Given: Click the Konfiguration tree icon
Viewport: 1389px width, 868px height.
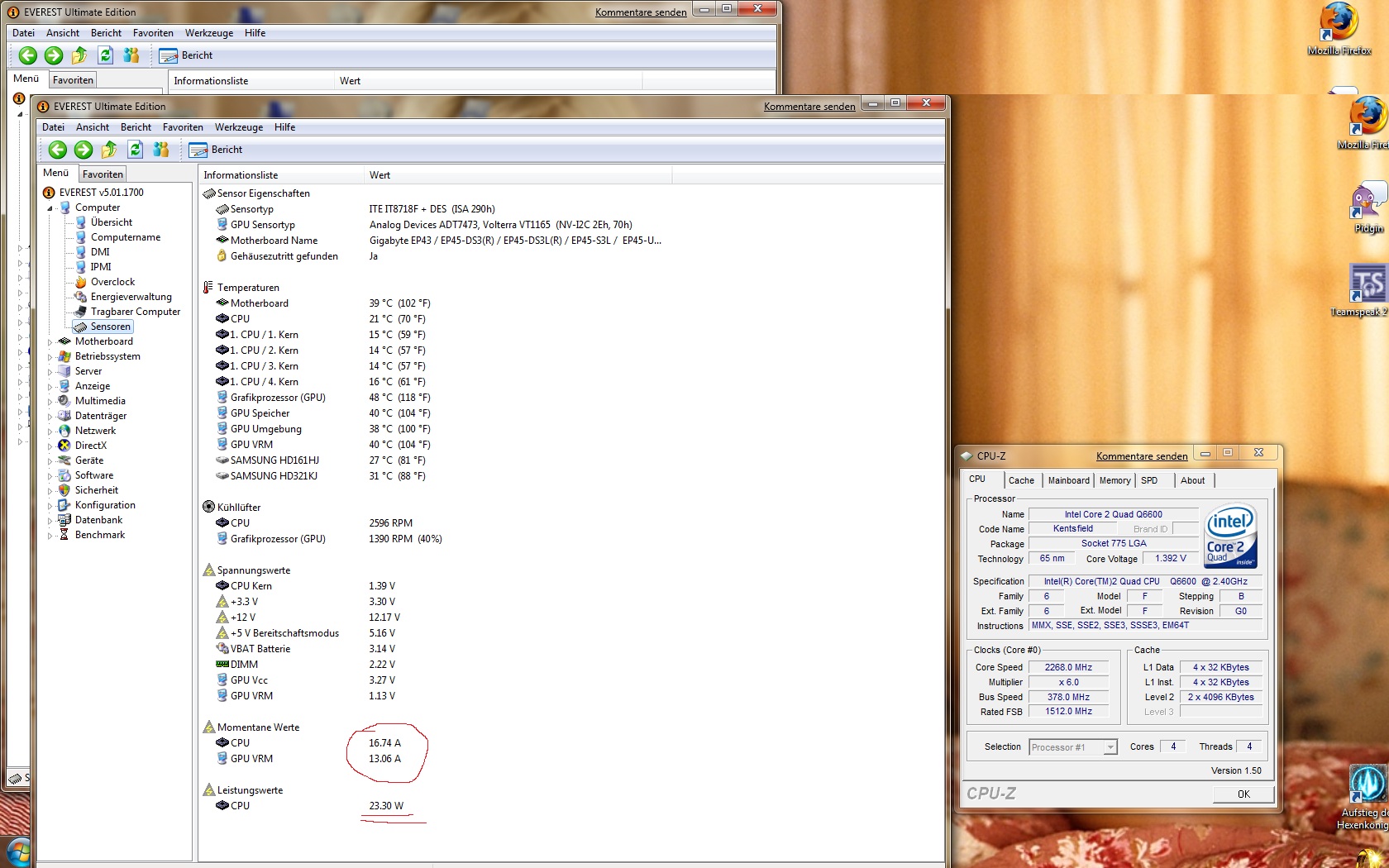Looking at the screenshot, I should click(x=64, y=505).
